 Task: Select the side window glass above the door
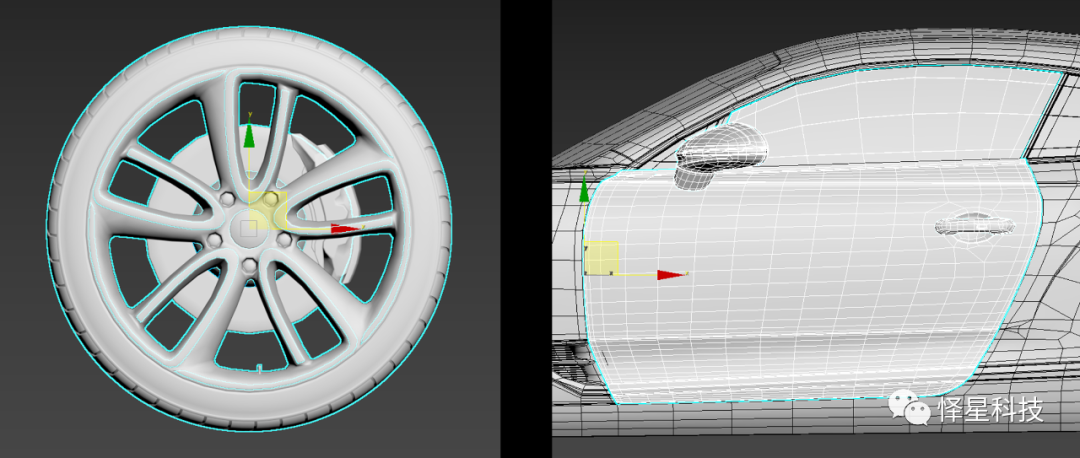(x=889, y=117)
